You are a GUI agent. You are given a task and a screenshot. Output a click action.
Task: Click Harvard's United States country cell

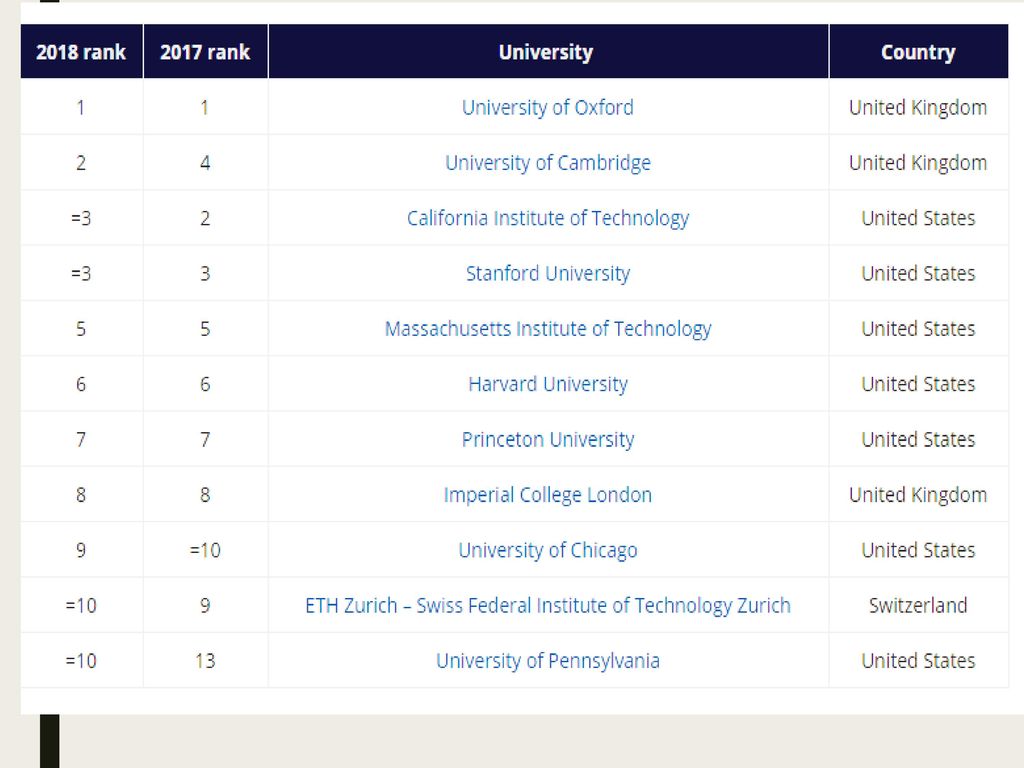(x=918, y=384)
